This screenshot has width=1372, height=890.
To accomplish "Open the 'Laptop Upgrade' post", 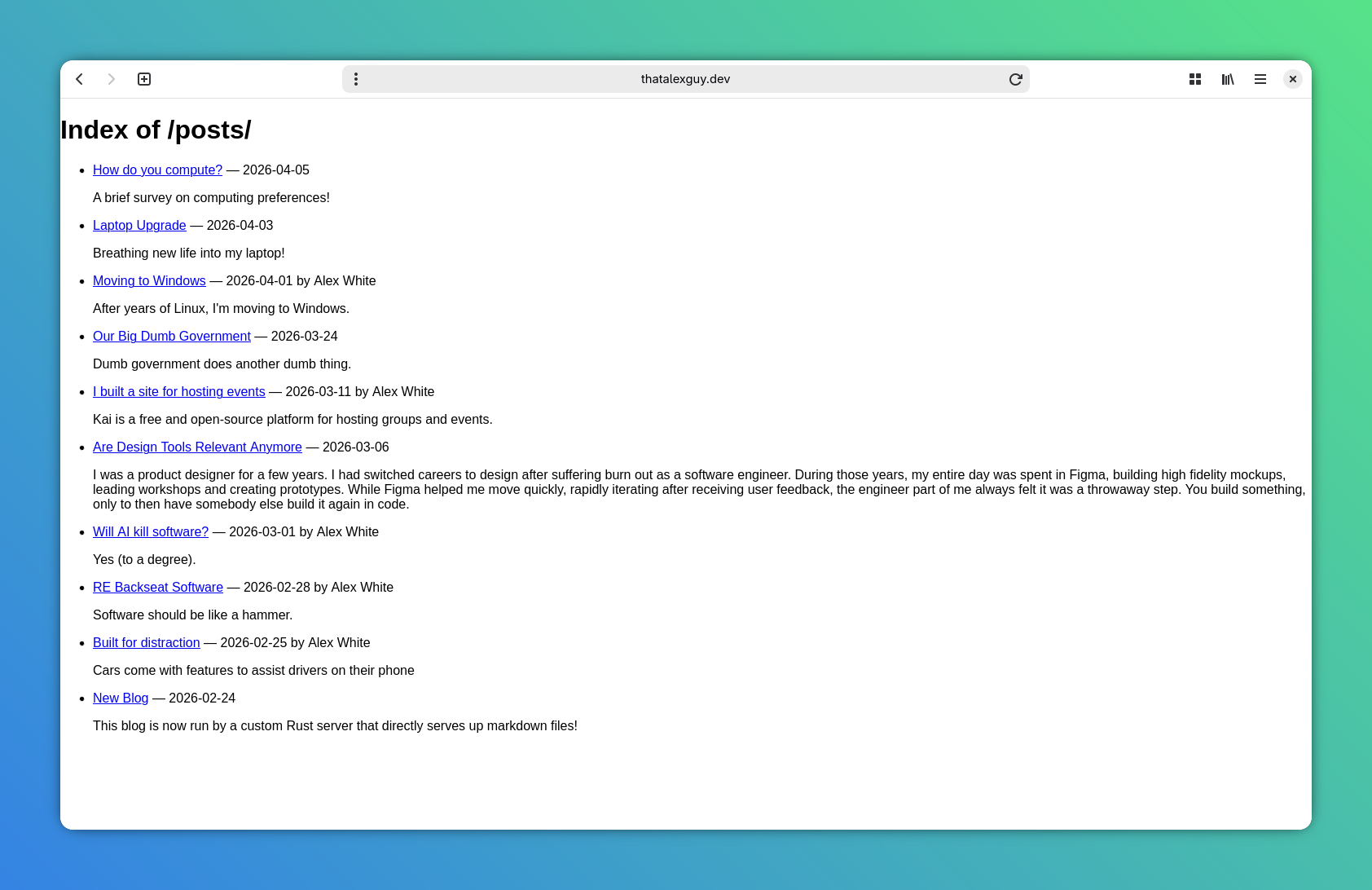I will (139, 225).
